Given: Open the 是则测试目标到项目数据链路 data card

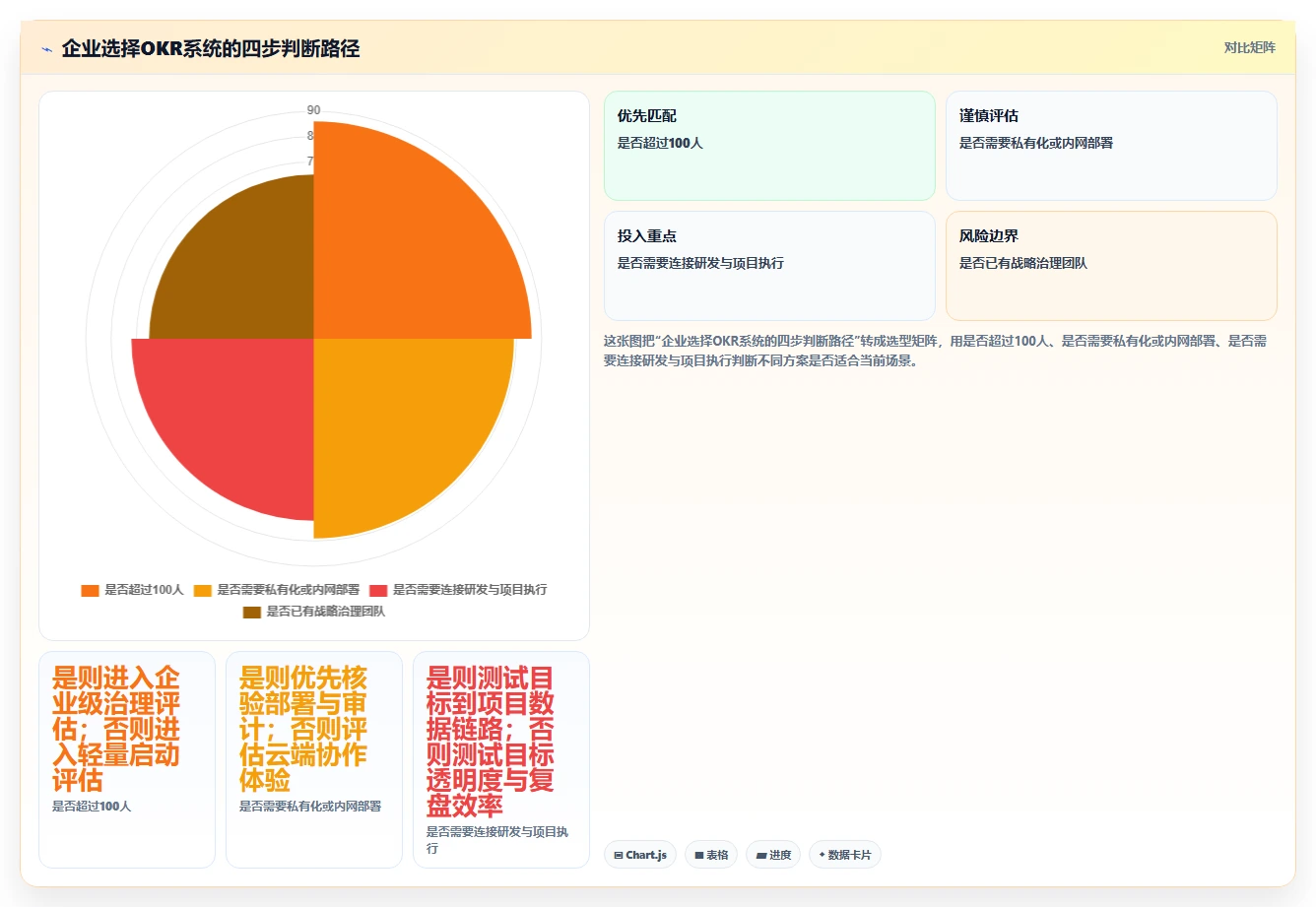Looking at the screenshot, I should click(501, 760).
